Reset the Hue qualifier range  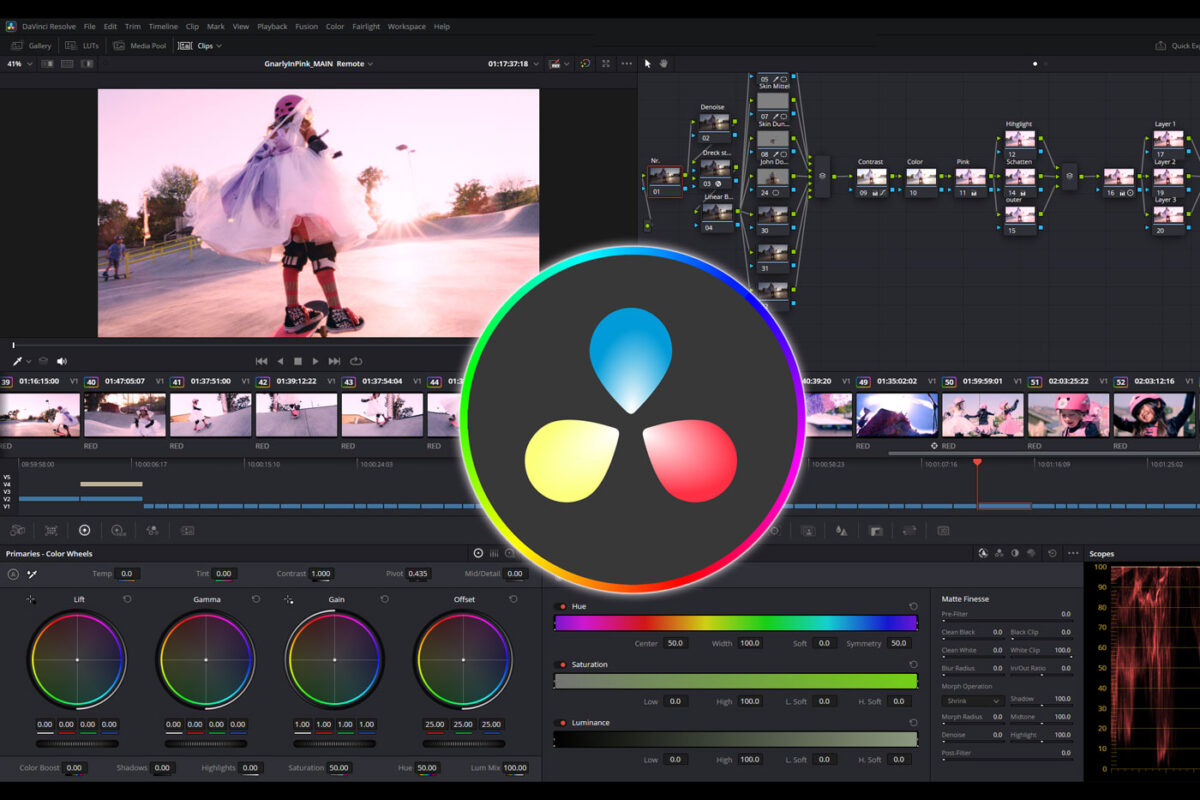pos(913,606)
